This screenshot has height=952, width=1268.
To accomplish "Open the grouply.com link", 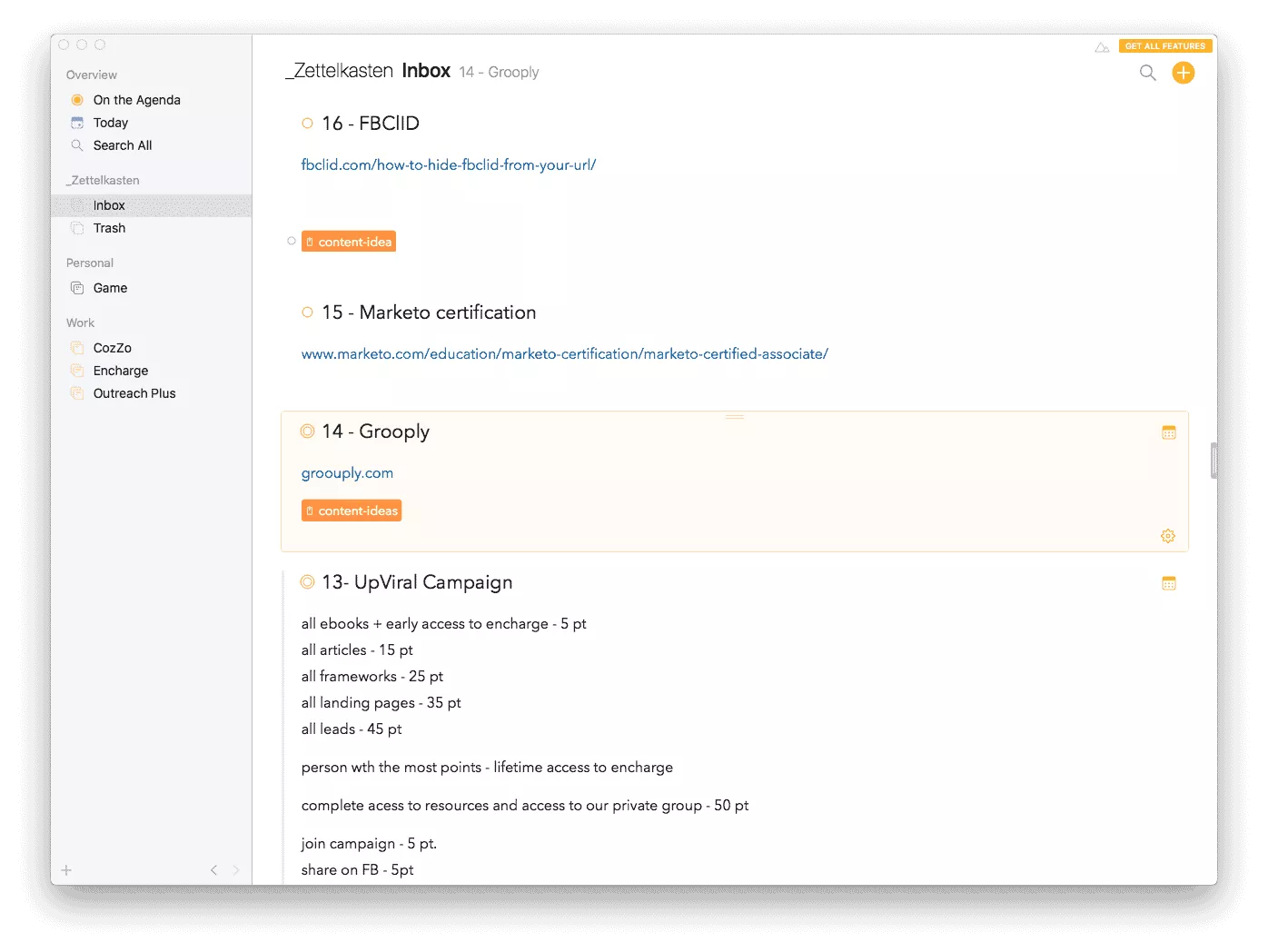I will 347,473.
